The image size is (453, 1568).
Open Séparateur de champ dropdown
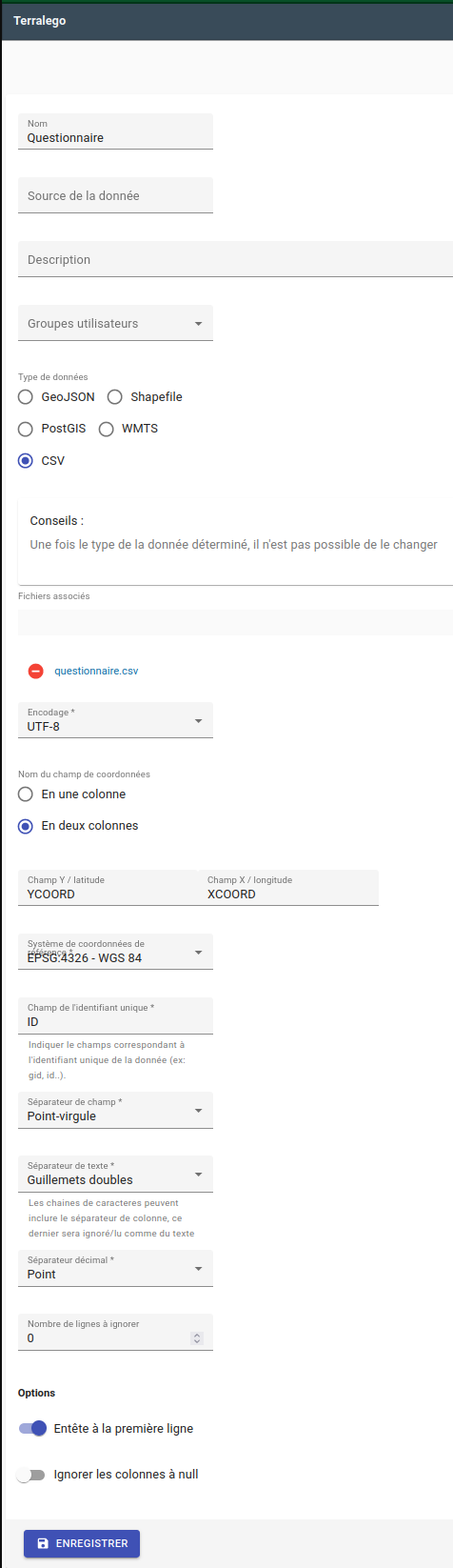tap(115, 1110)
